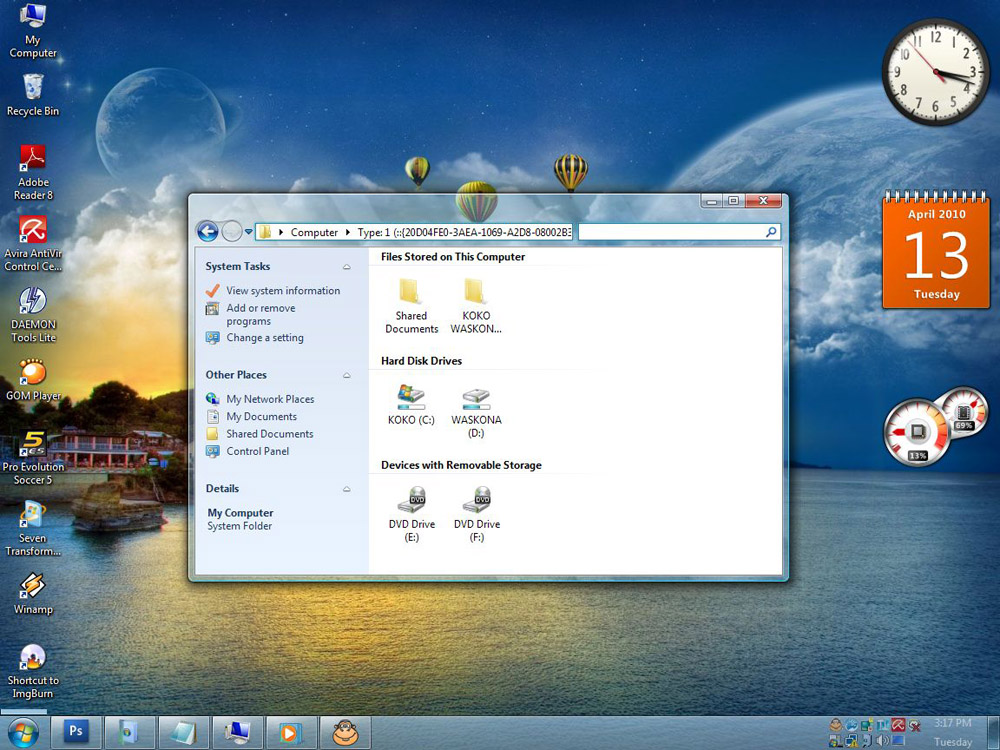Expand the arrow after Computer in address bar

(x=348, y=232)
